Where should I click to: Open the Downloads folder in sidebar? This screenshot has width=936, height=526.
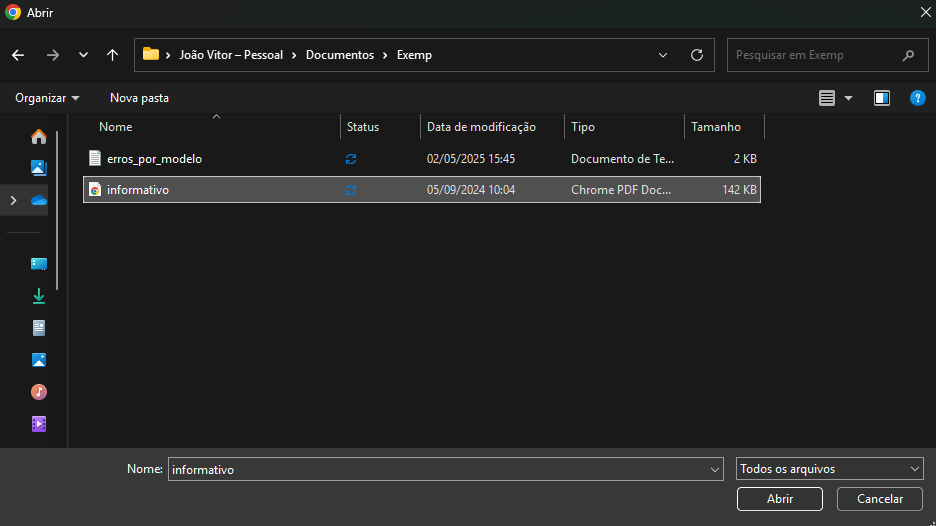[x=39, y=296]
